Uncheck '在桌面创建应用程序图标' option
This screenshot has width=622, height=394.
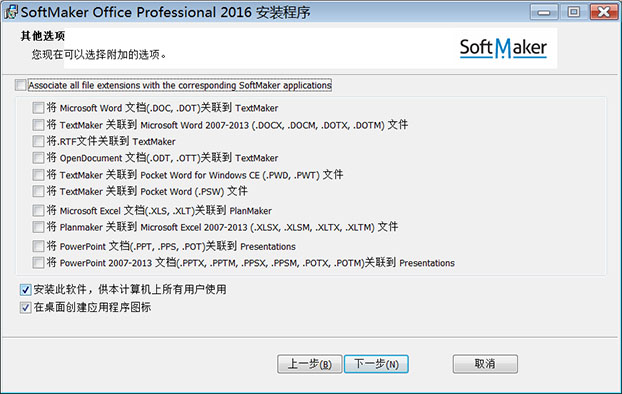25,307
